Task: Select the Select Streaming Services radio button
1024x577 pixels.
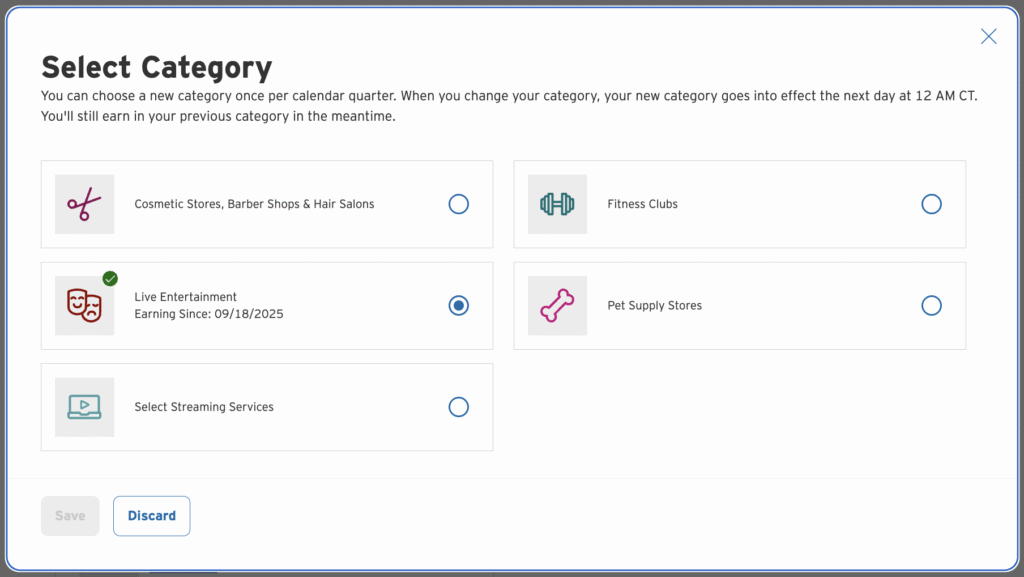Action: click(x=458, y=407)
